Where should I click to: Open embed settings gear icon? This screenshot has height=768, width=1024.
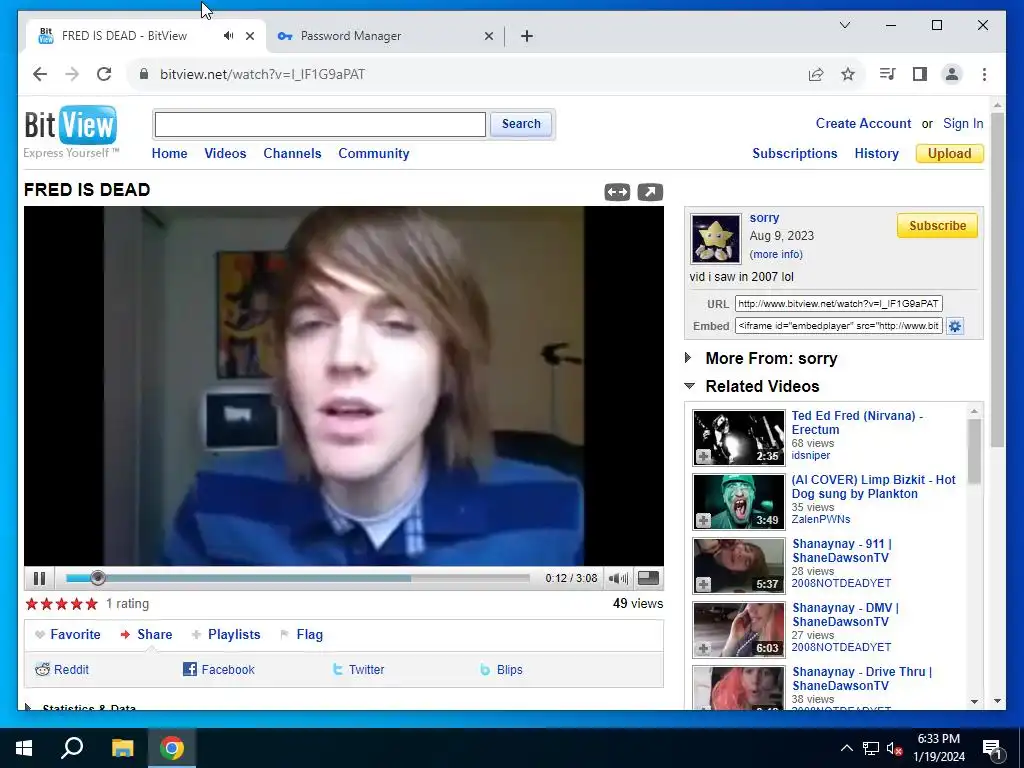click(x=955, y=326)
